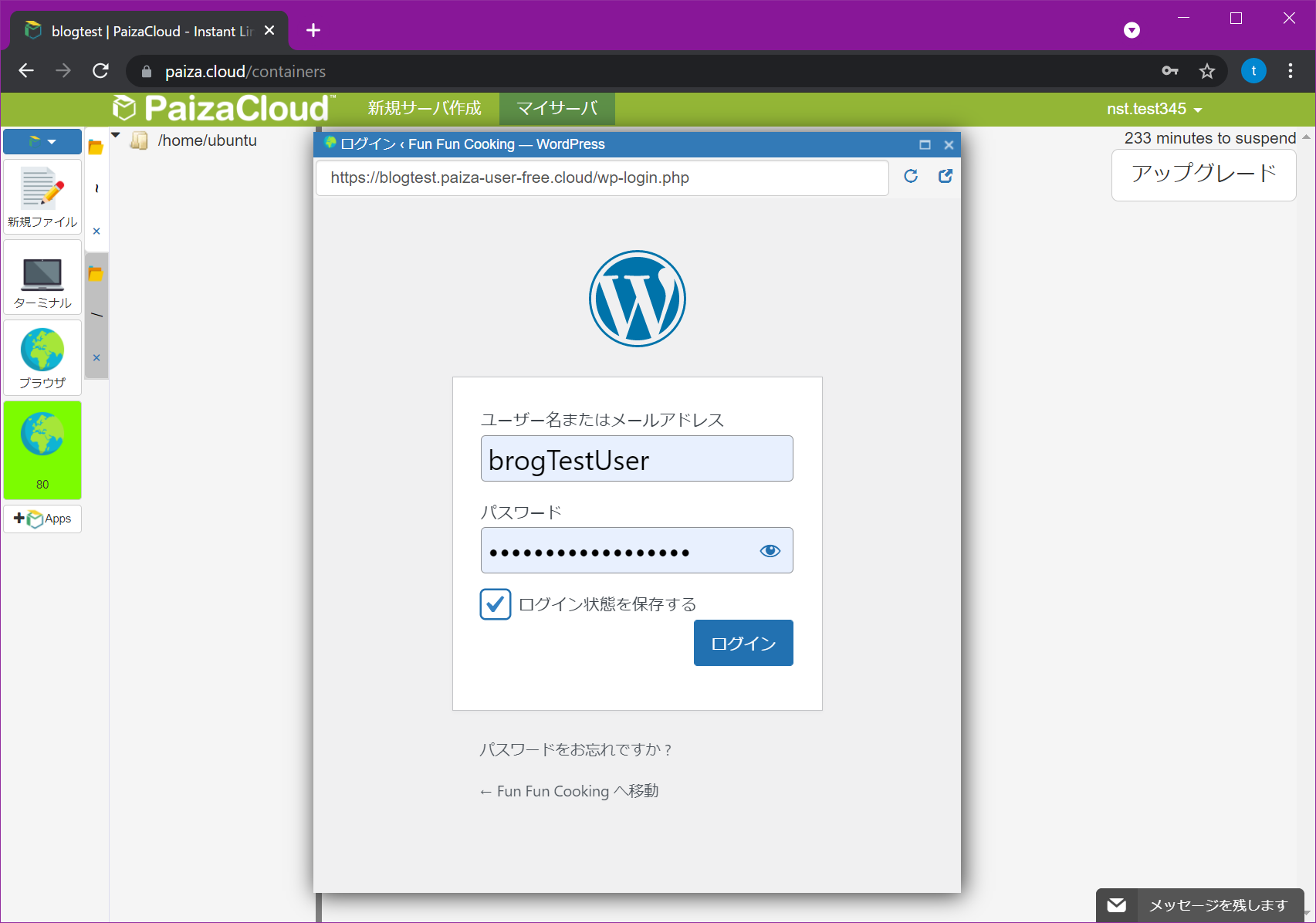Image resolution: width=1316 pixels, height=923 pixels.
Task: Go back in Chrome
Action: click(x=26, y=71)
